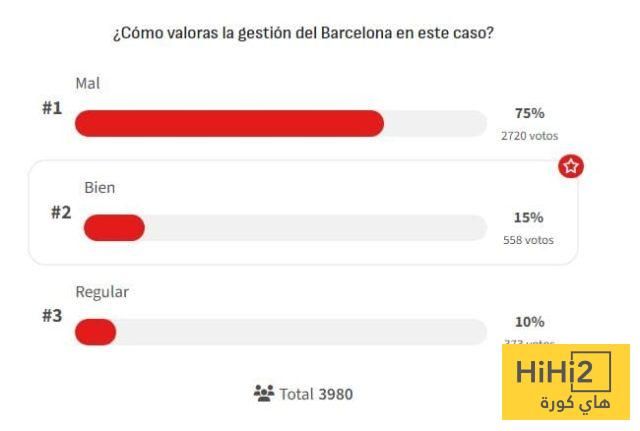
Task: Pick the Regular poll option label
Action: coord(102,292)
